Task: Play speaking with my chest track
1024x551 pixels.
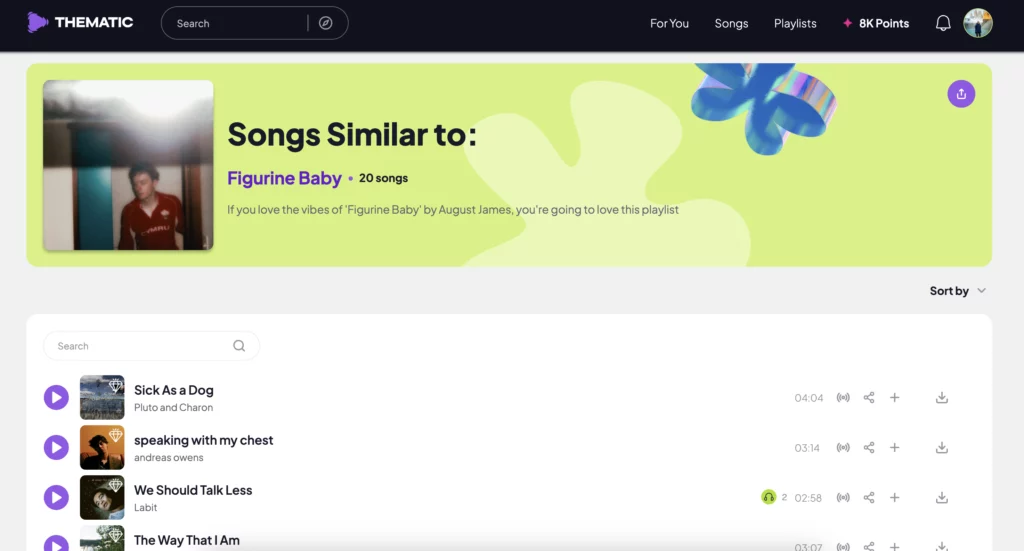Action: tap(56, 448)
